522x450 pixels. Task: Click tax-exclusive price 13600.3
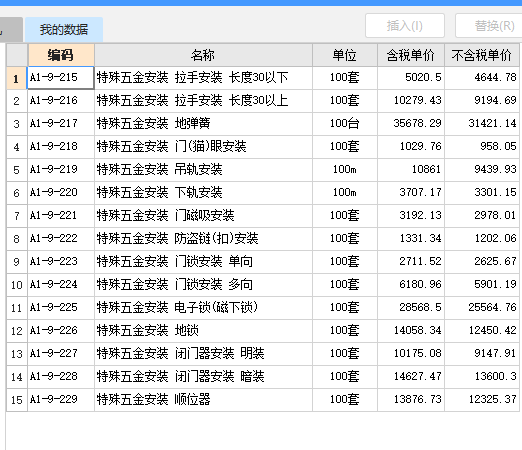[x=482, y=377]
